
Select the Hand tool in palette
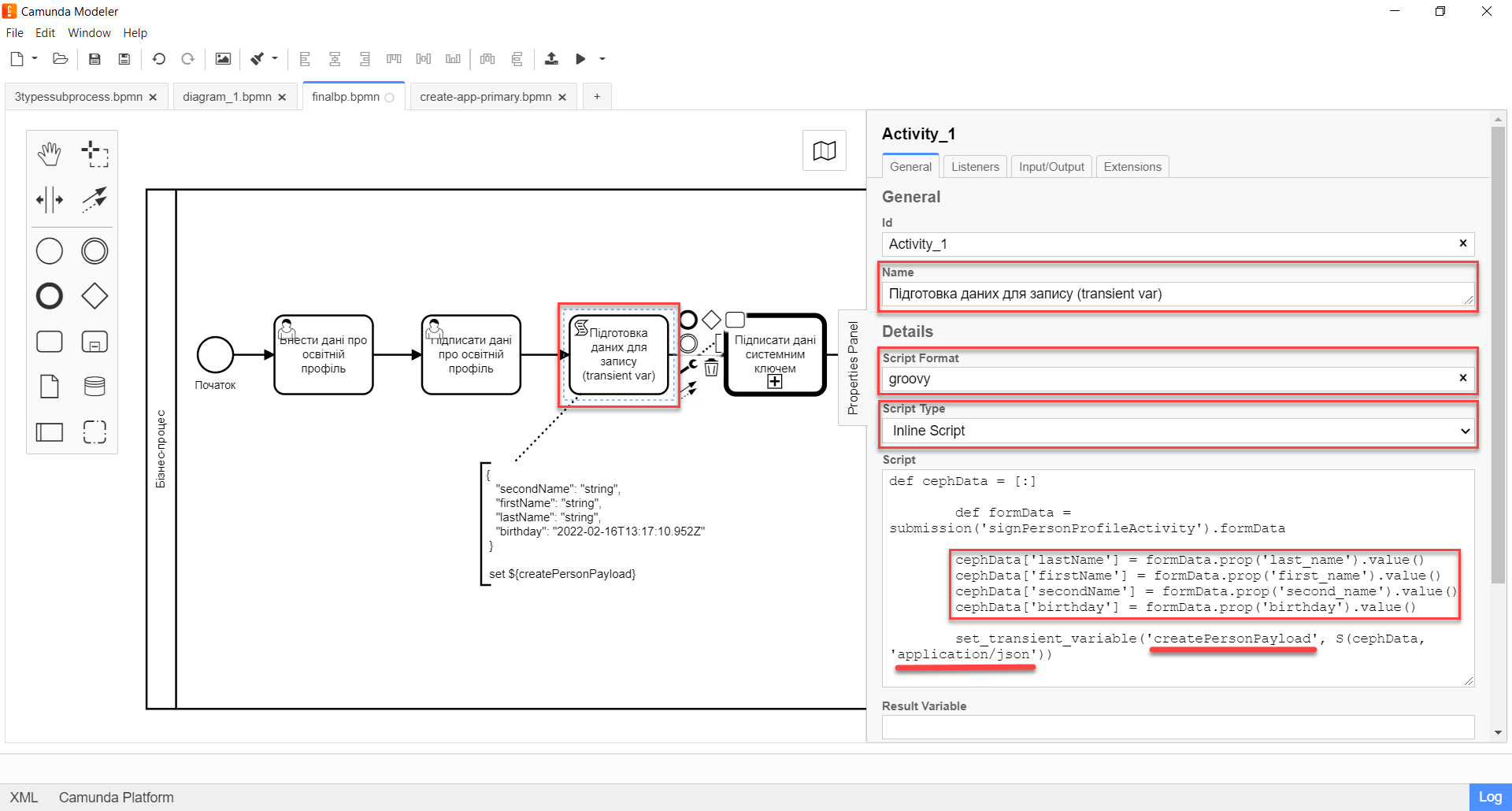click(x=49, y=154)
